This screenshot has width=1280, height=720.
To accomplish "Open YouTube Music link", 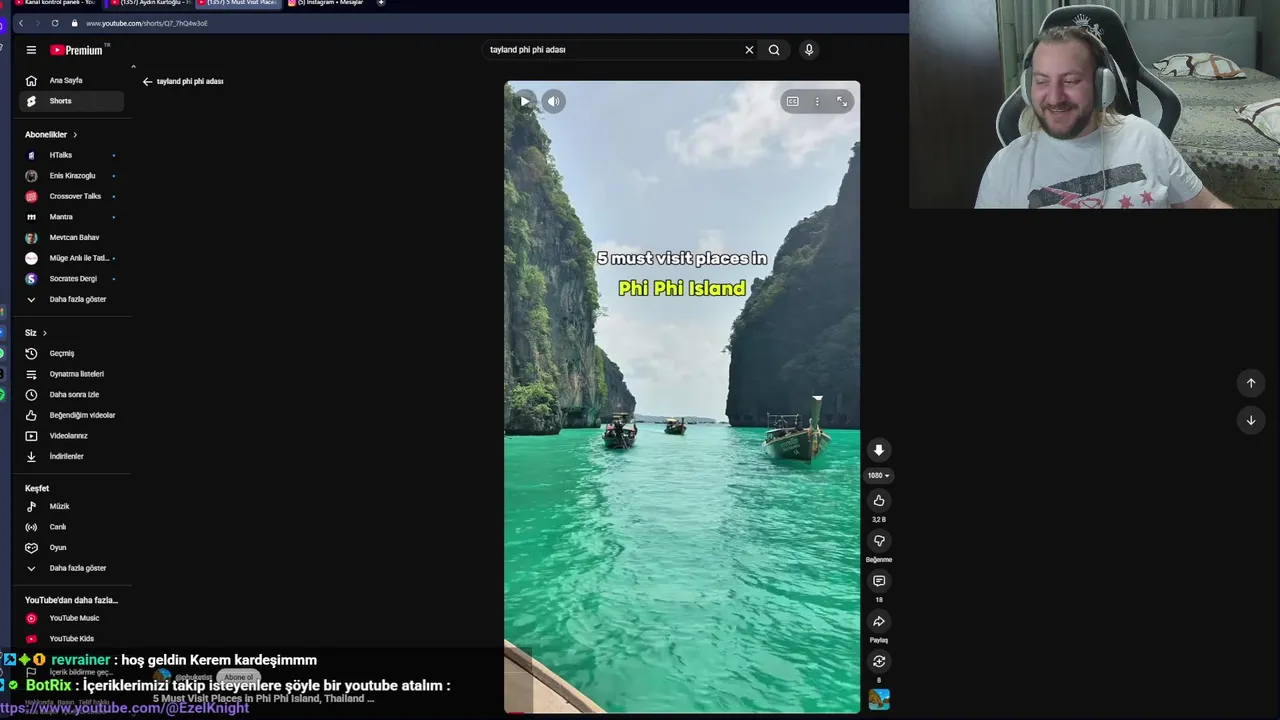I will [72, 618].
